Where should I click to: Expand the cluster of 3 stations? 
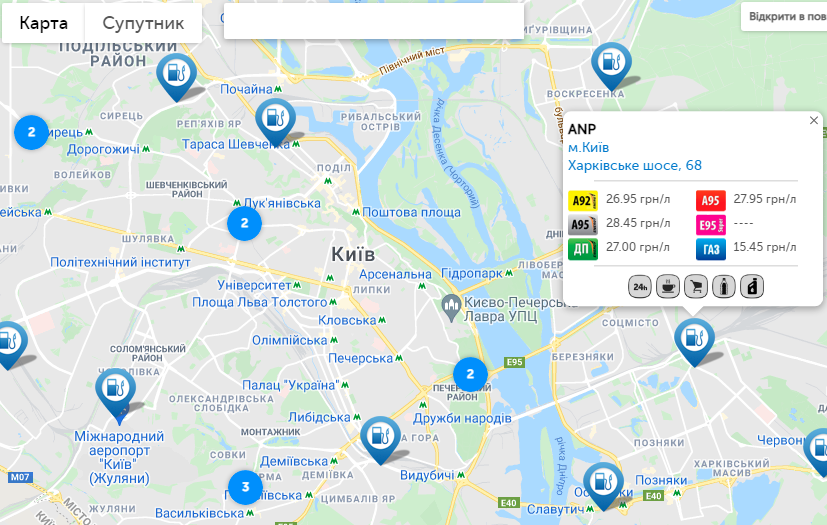245,487
